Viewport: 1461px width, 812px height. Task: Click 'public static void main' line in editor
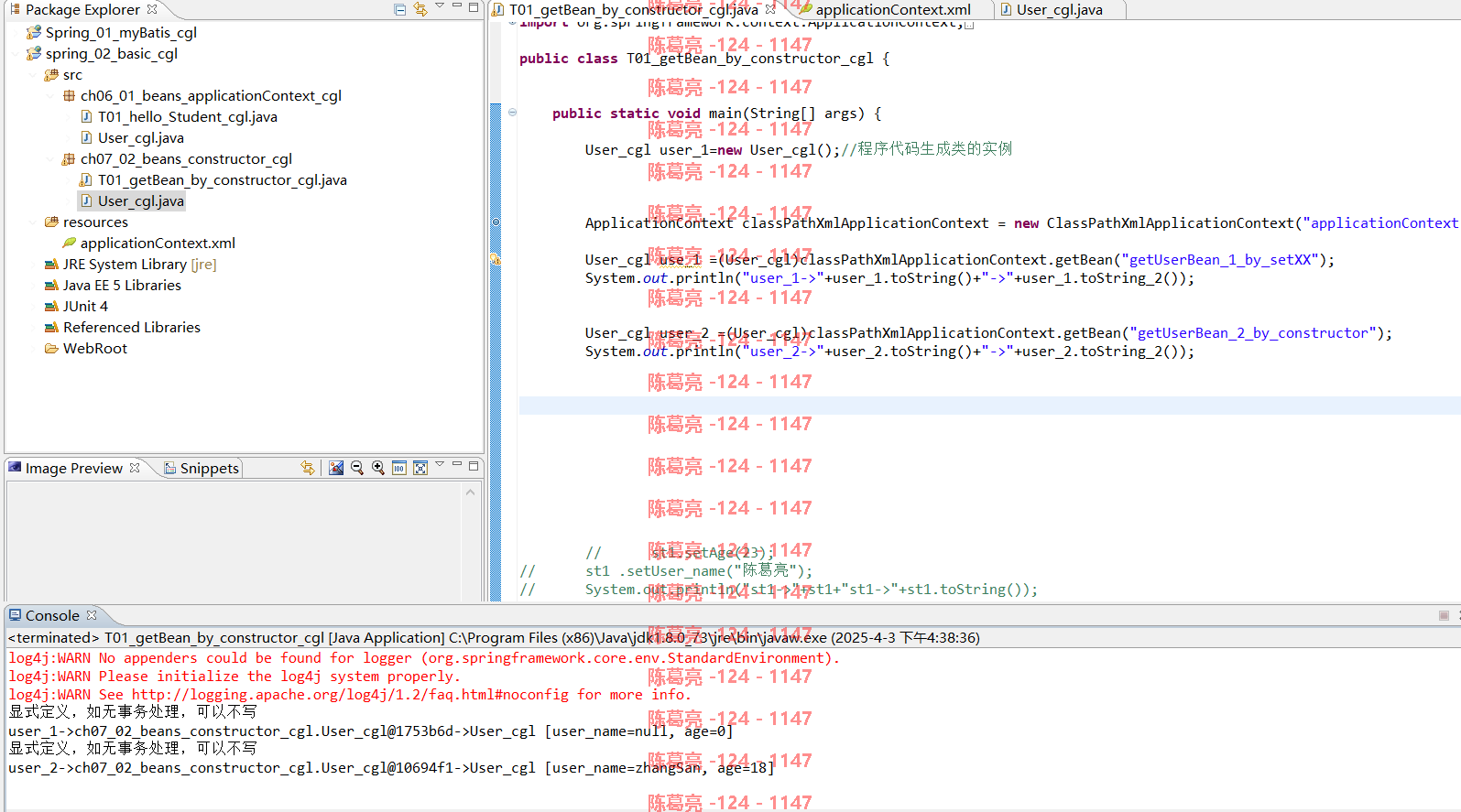tap(717, 114)
